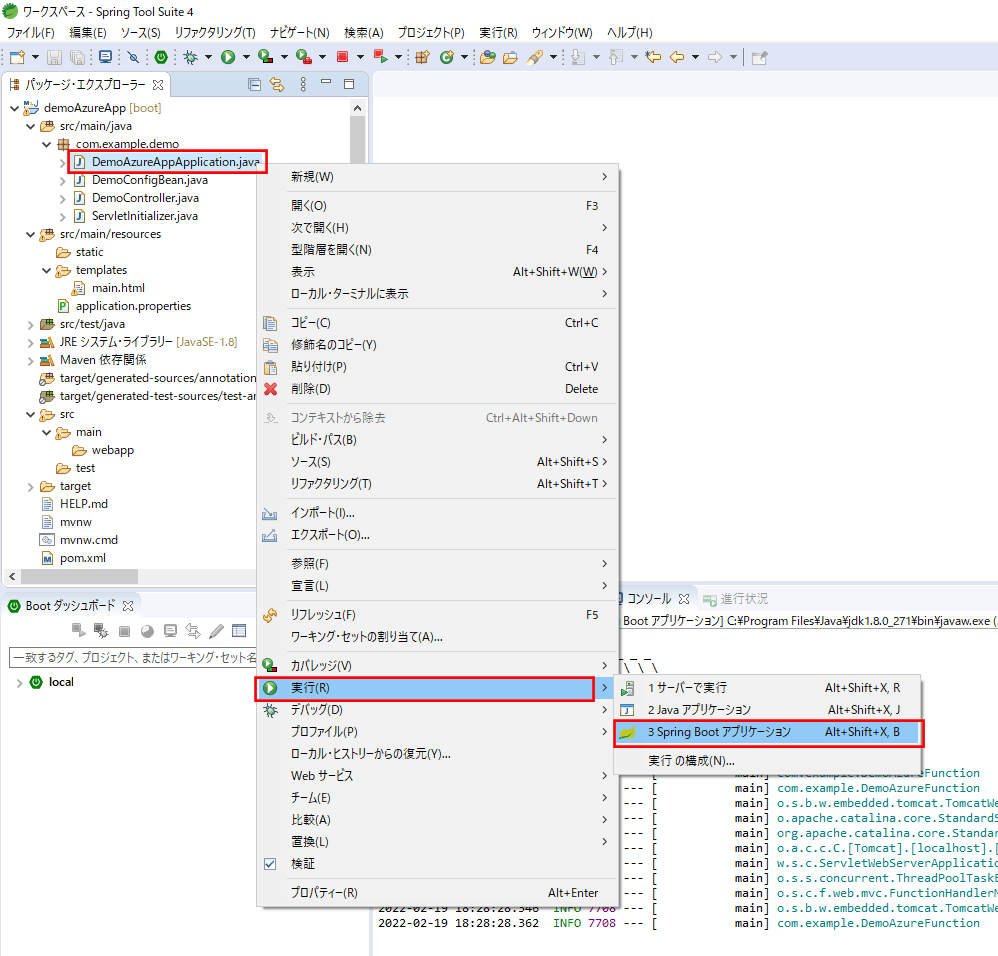
Task: Switch to the コンソール tab
Action: pos(649,599)
